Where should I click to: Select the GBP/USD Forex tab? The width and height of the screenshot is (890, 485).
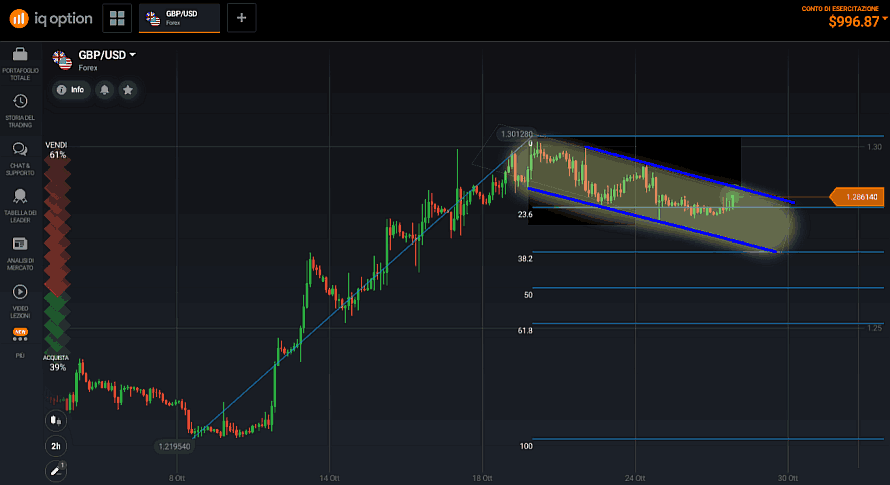point(179,18)
